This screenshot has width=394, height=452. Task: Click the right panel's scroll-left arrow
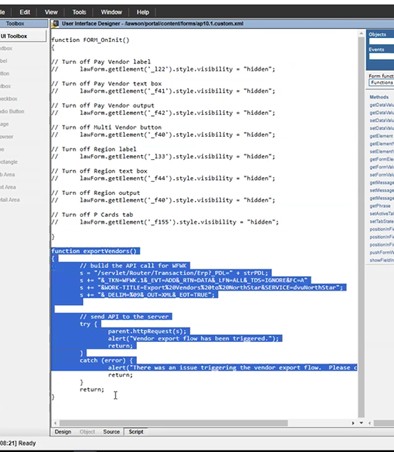369,423
